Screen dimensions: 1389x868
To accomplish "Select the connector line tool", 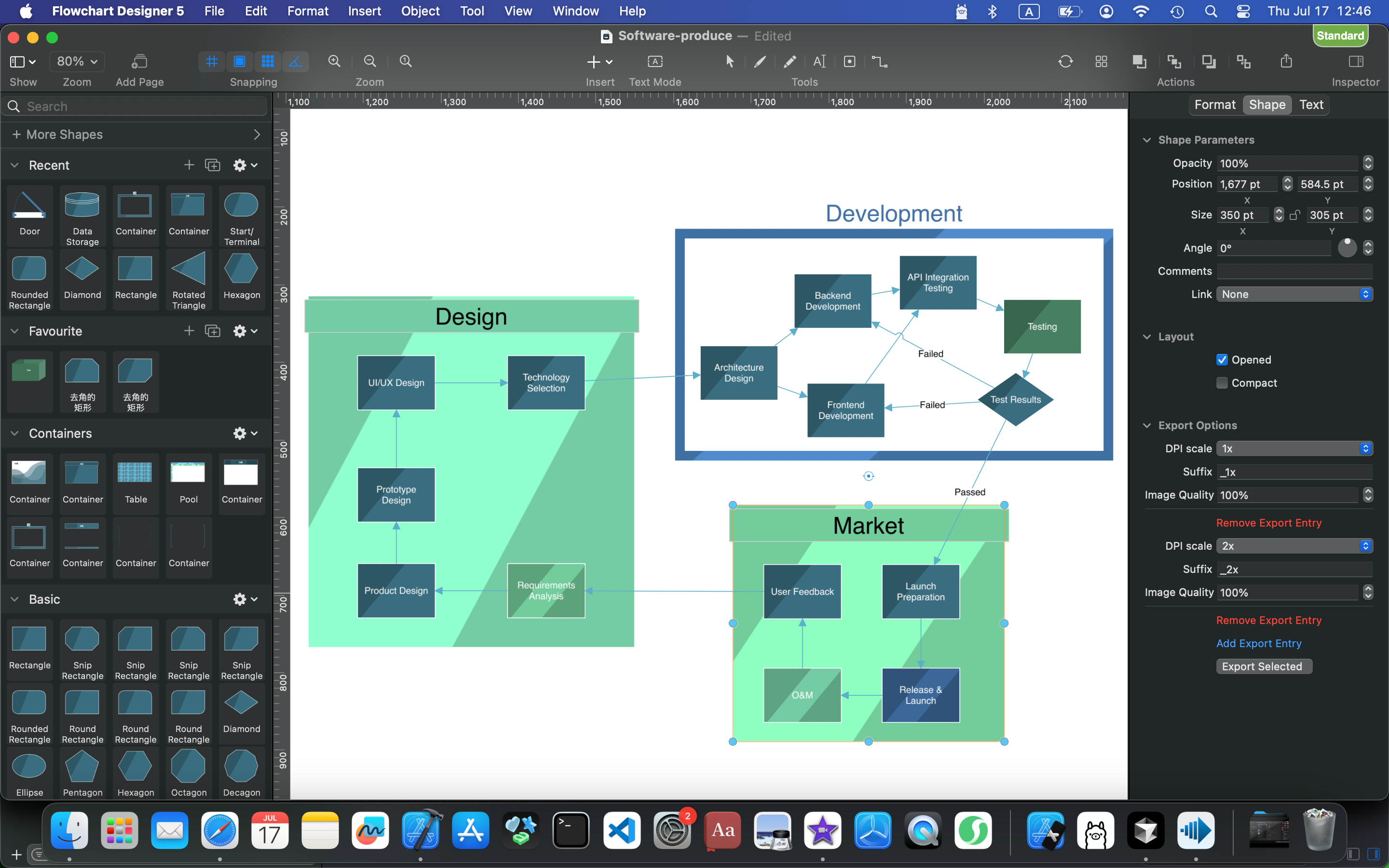I will 879,61.
